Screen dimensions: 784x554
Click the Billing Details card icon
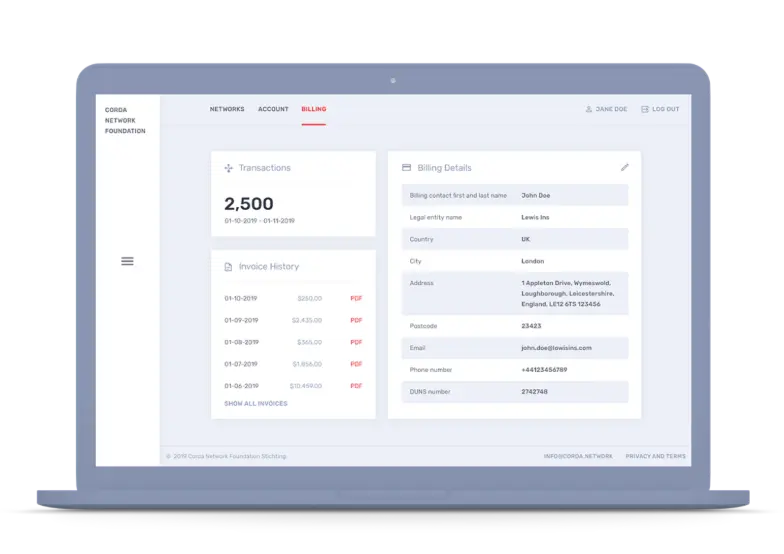point(406,168)
